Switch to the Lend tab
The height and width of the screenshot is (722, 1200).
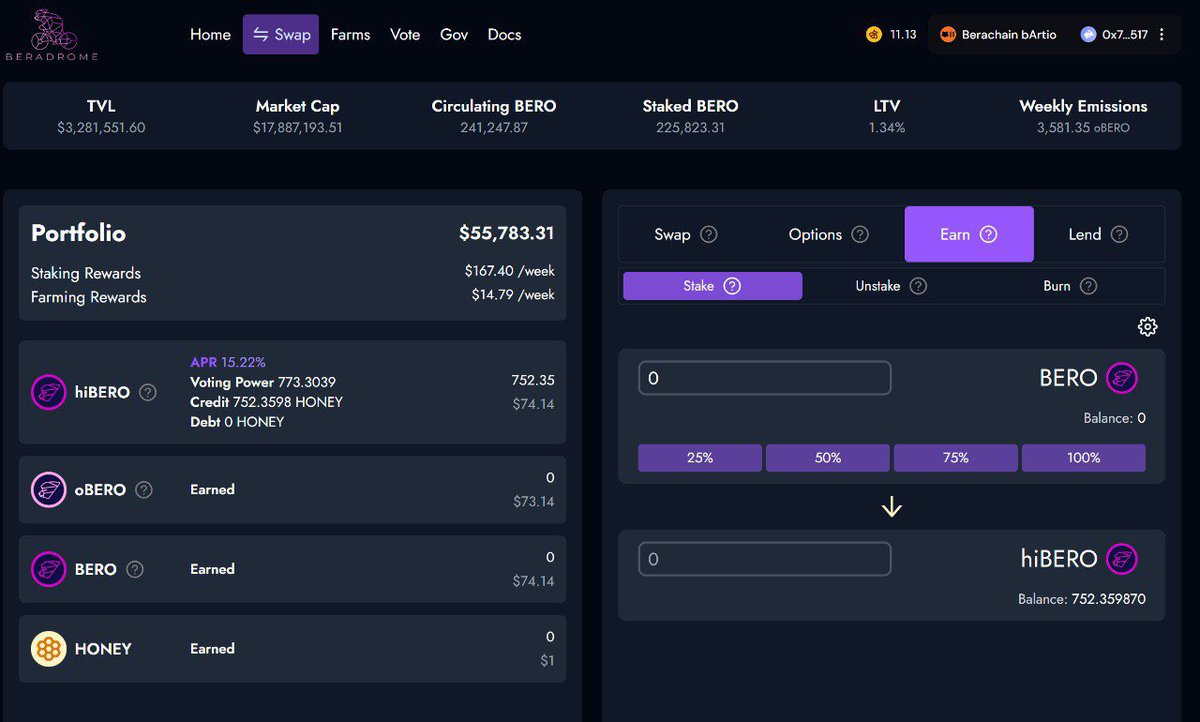[x=1098, y=234]
